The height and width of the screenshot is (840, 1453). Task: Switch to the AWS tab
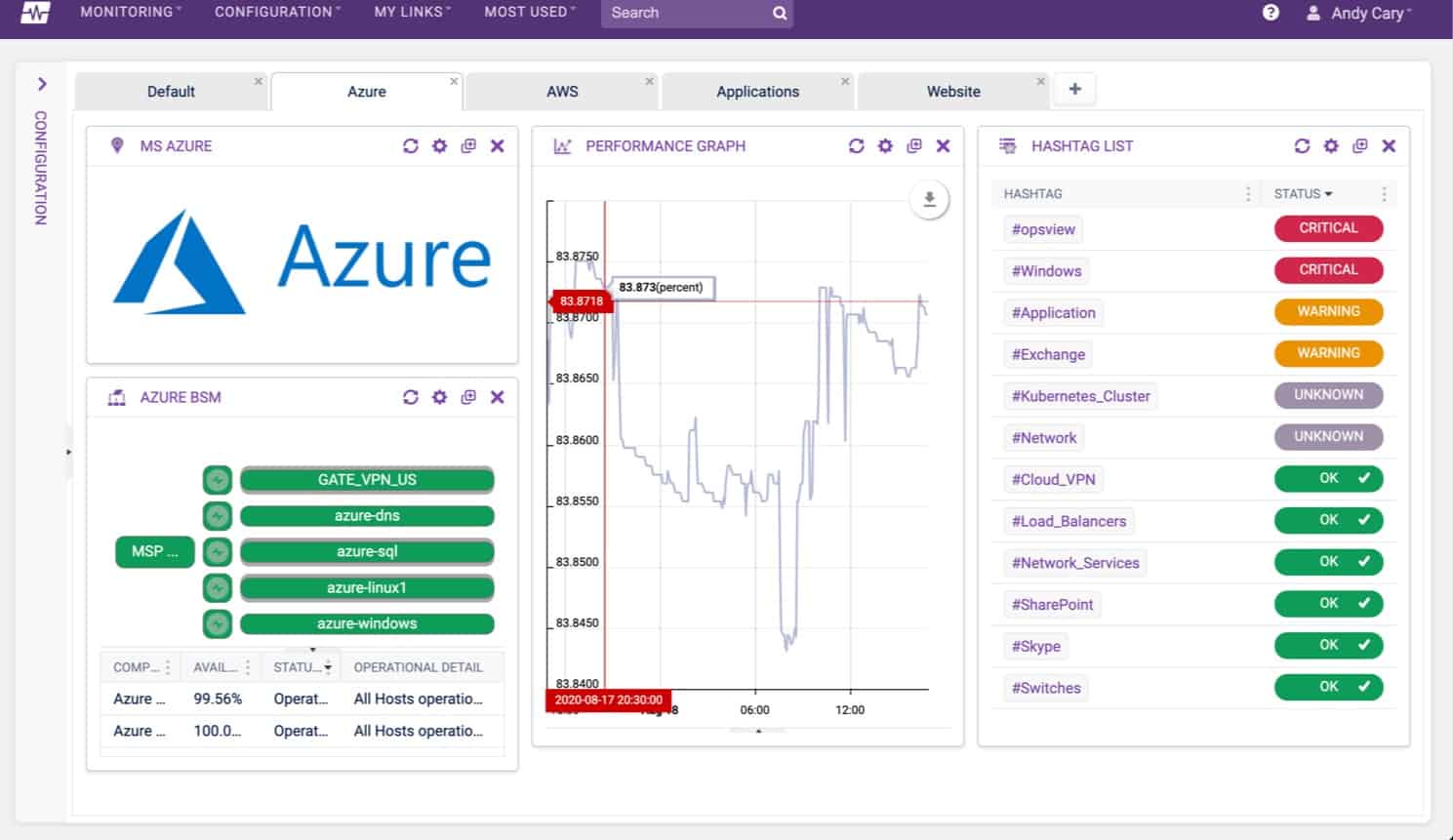point(562,92)
